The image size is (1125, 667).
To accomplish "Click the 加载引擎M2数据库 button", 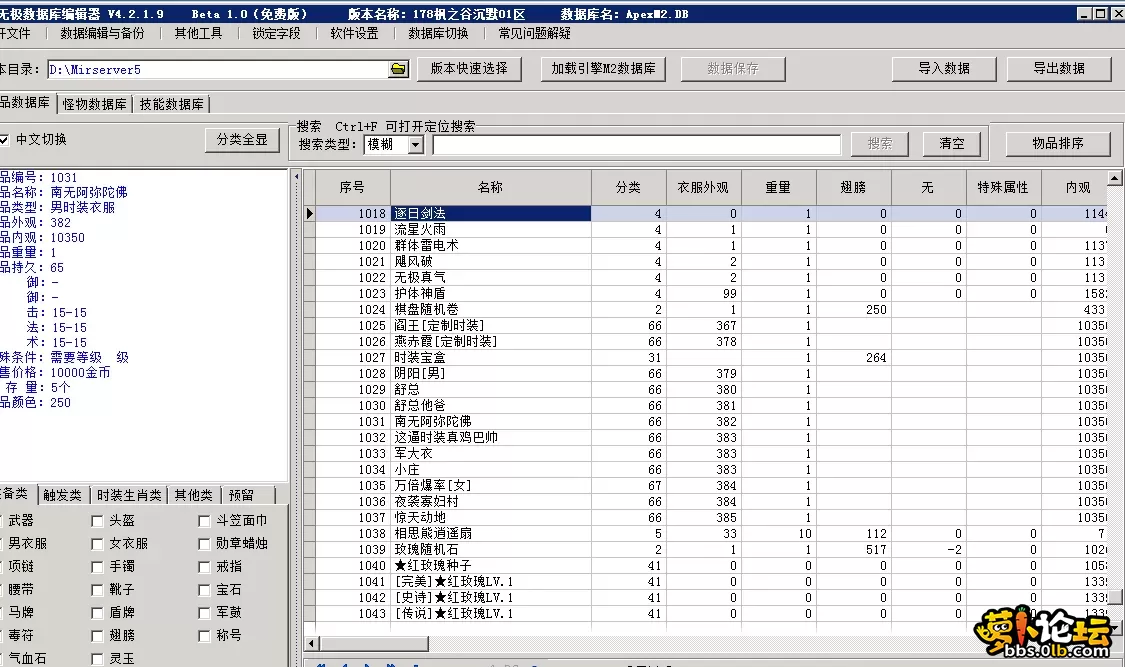I will 604,69.
